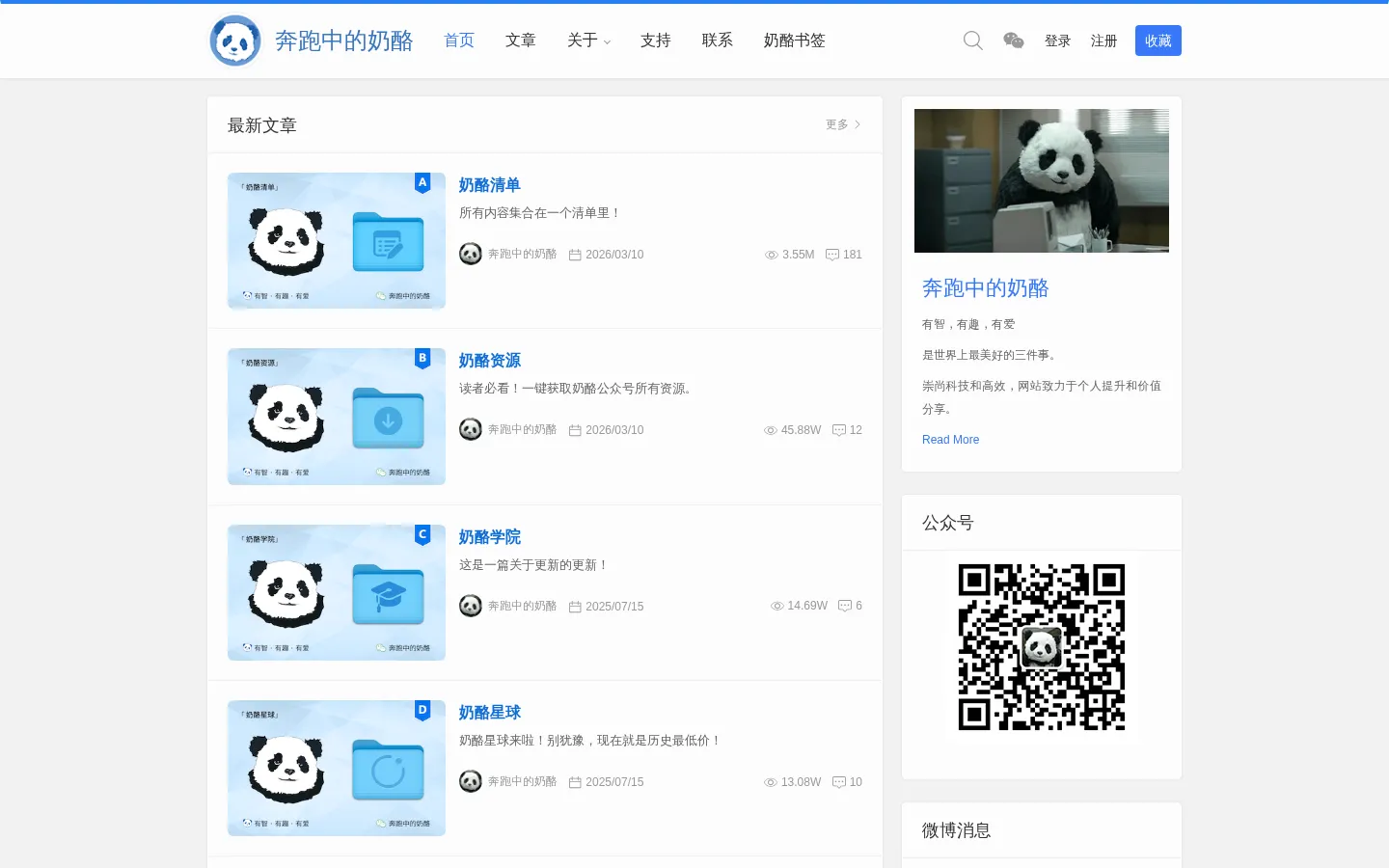Click the 微博消息 section heading
The image size is (1389, 868).
pos(957,830)
